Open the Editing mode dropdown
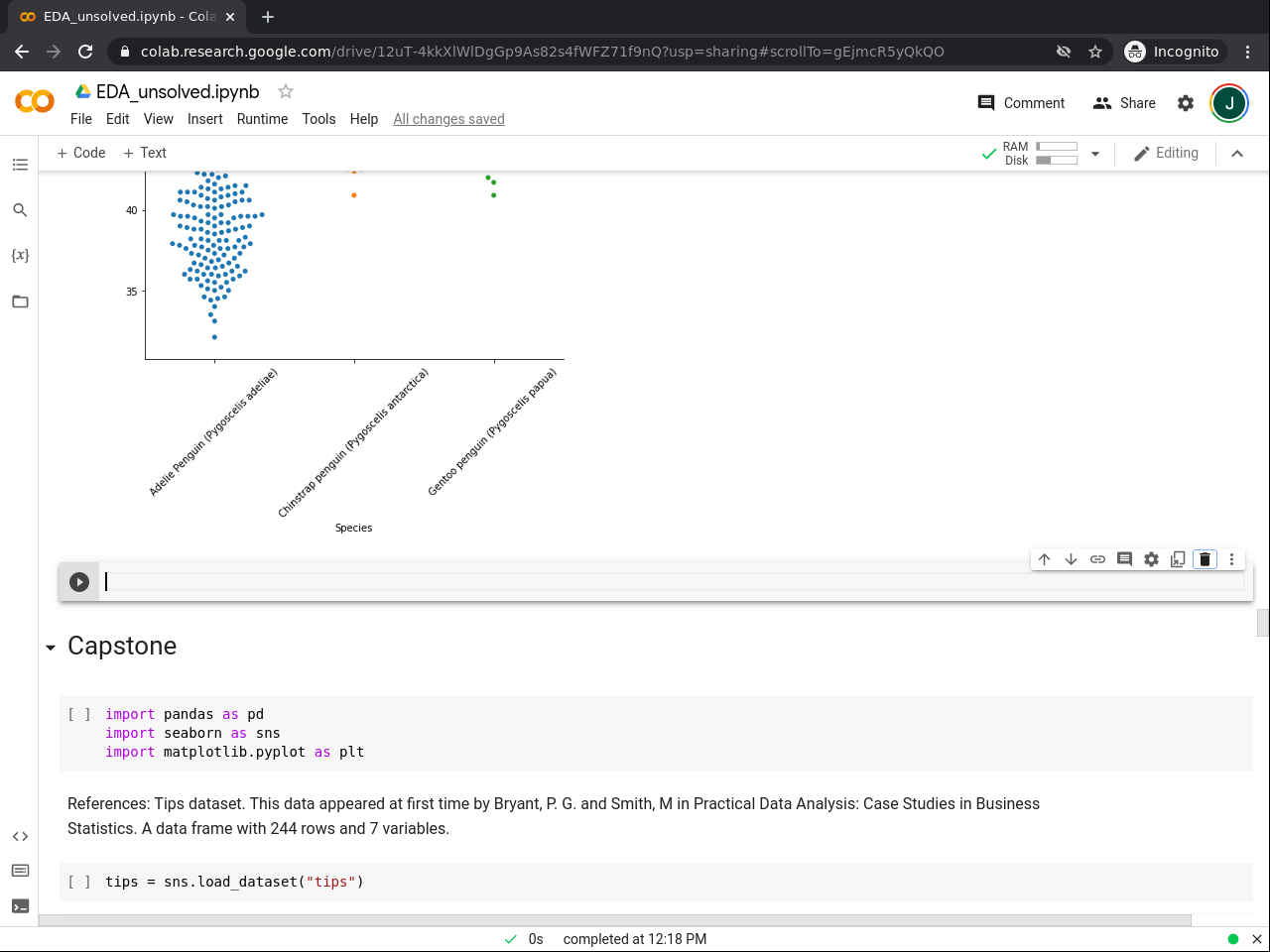This screenshot has width=1270, height=952. pos(1166,154)
